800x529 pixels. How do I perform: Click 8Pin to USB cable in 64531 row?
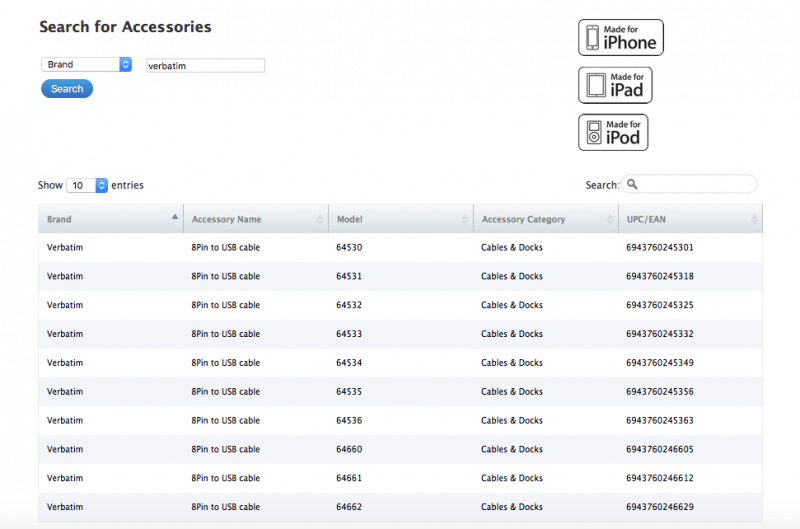point(226,276)
